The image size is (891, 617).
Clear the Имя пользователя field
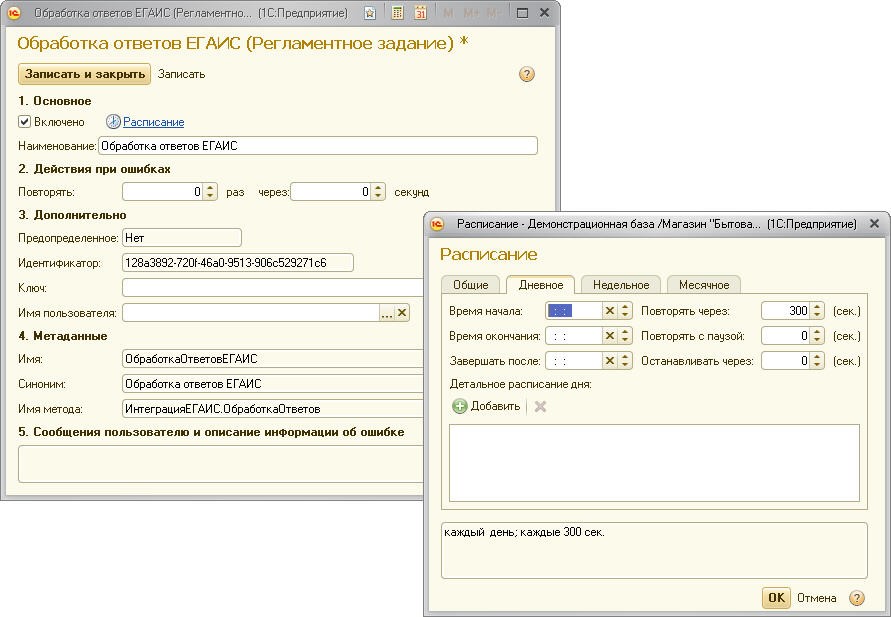[402, 312]
